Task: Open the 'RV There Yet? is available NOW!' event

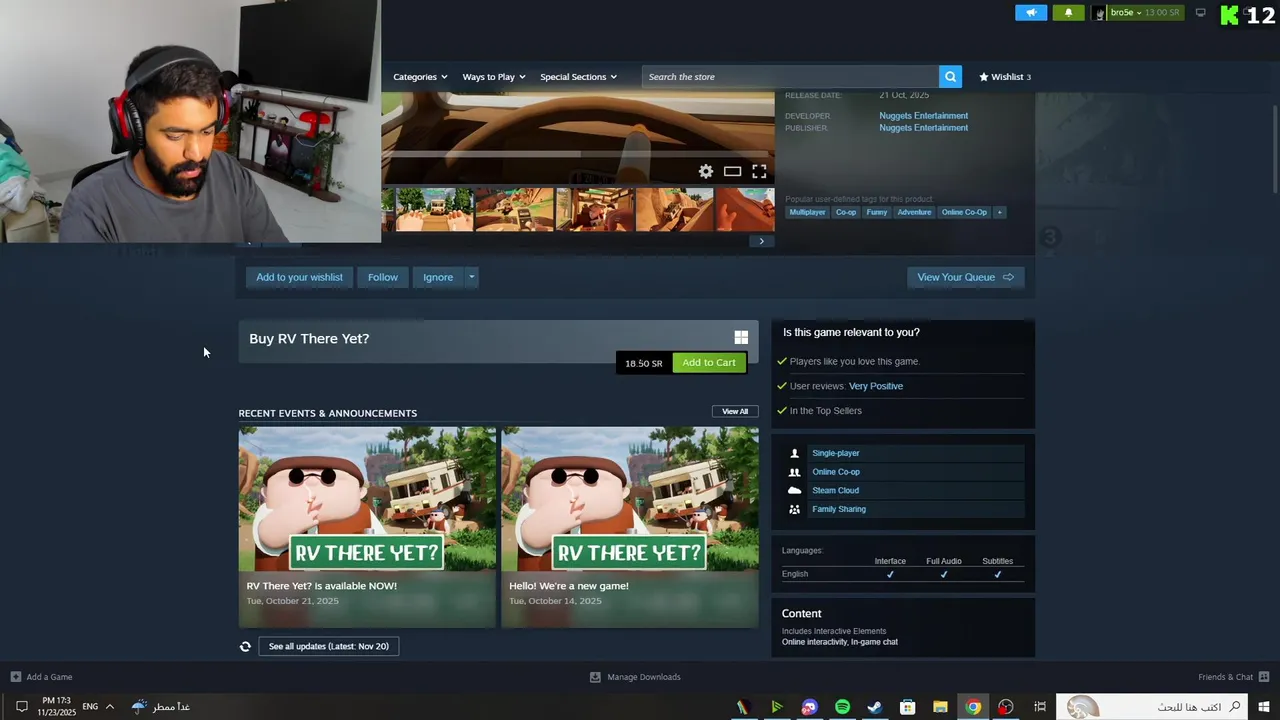Action: coord(367,527)
